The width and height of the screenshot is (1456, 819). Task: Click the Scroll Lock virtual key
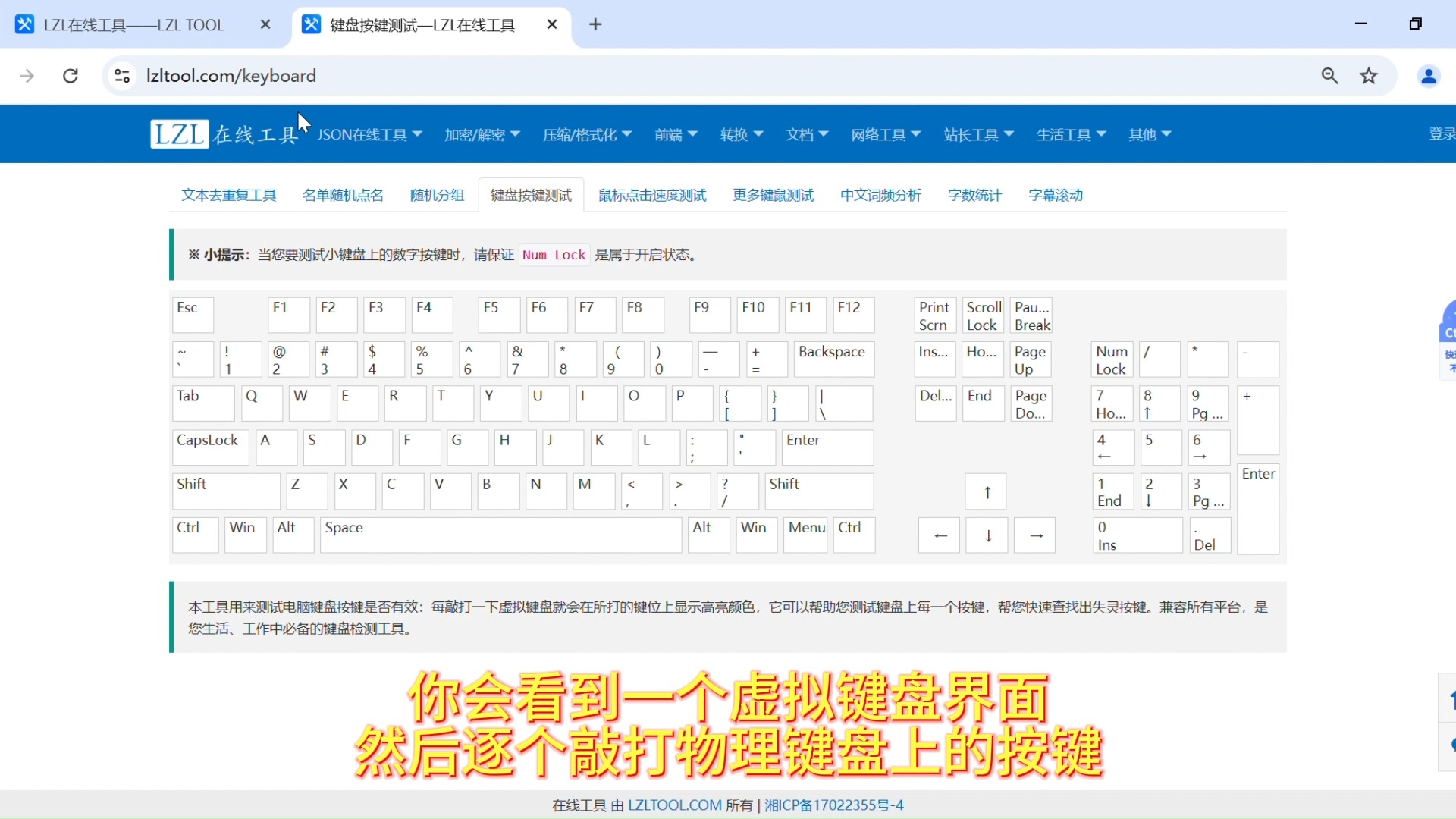[x=984, y=315]
